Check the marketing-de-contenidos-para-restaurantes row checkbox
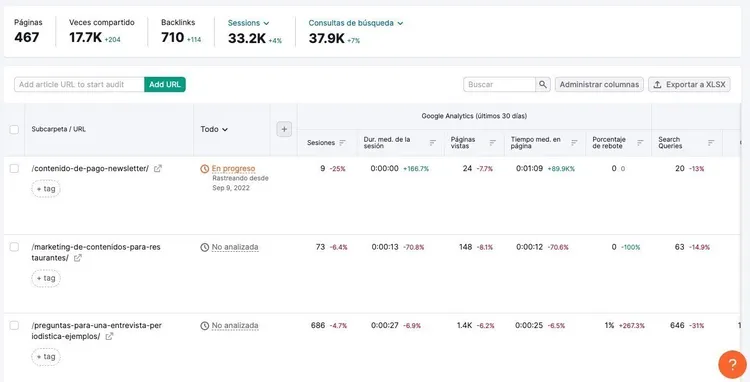 tap(14, 247)
